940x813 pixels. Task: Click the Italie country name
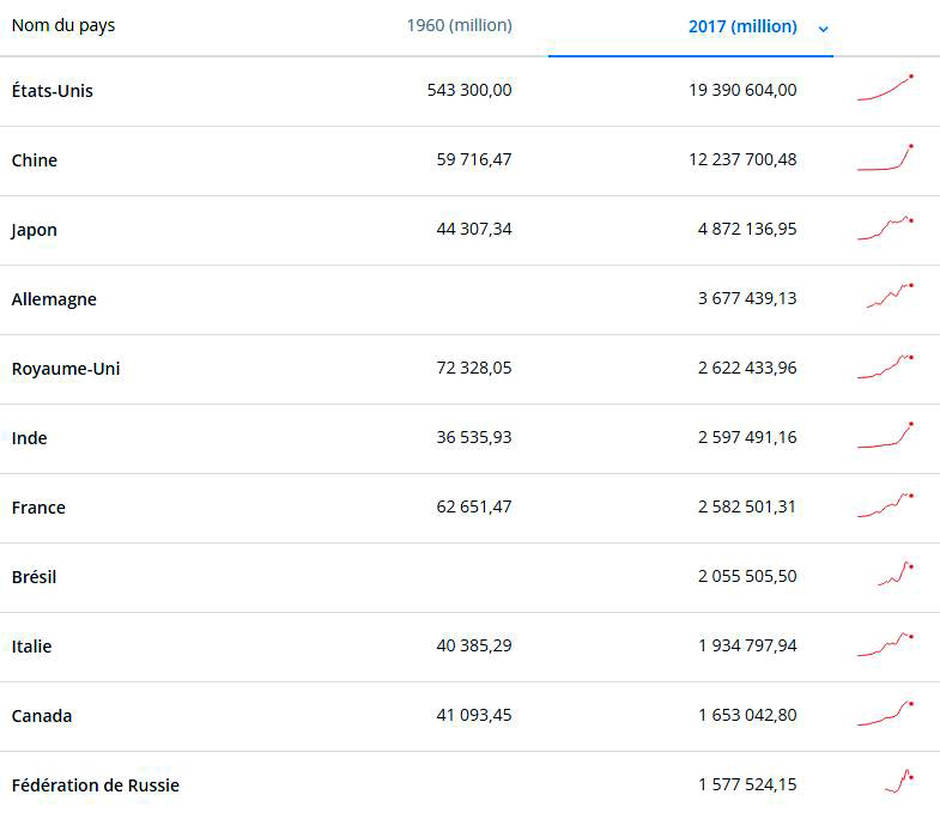point(31,647)
